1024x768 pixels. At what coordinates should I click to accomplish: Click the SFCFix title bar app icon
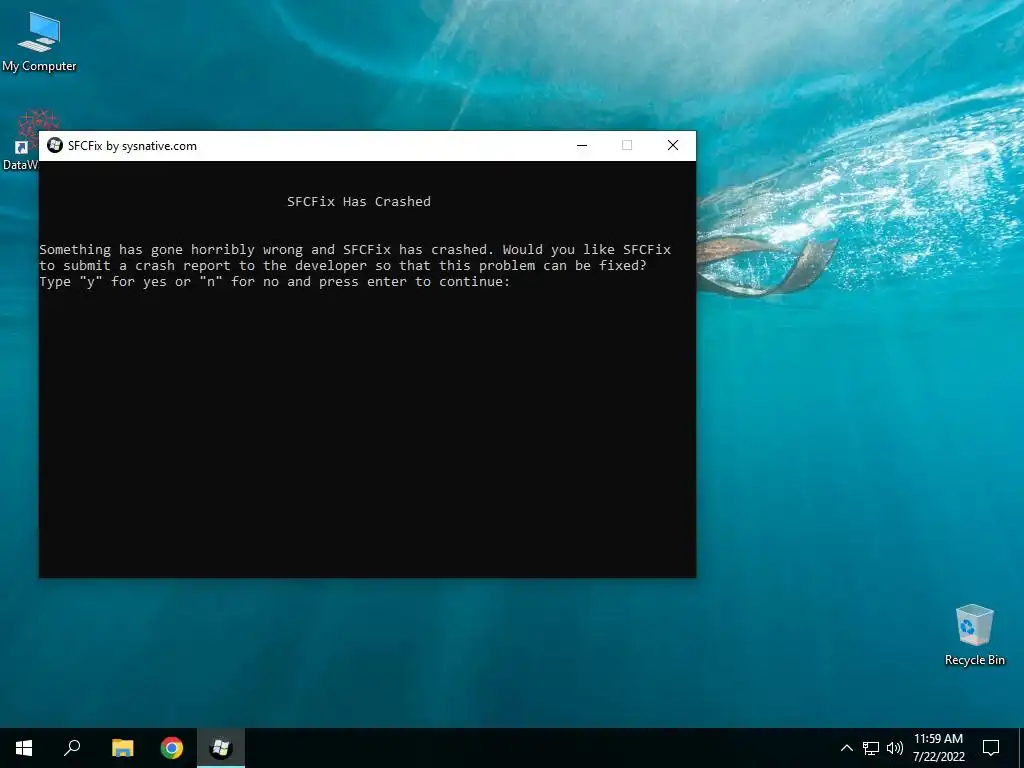[55, 146]
